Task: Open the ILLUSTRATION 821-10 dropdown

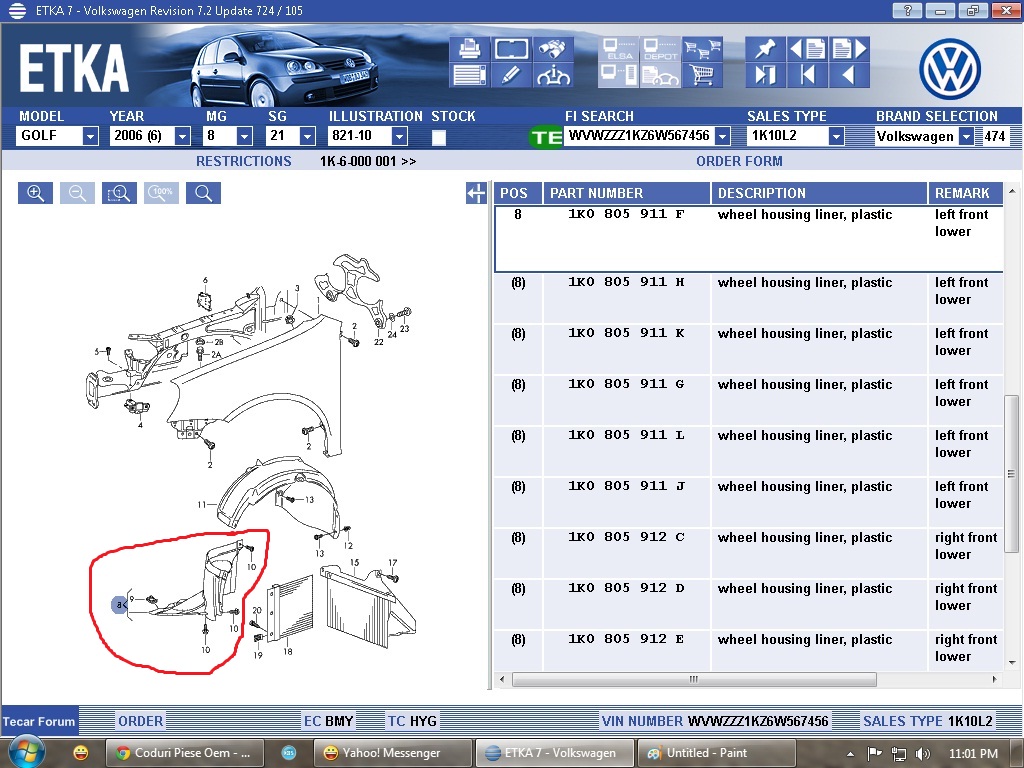Action: click(399, 137)
